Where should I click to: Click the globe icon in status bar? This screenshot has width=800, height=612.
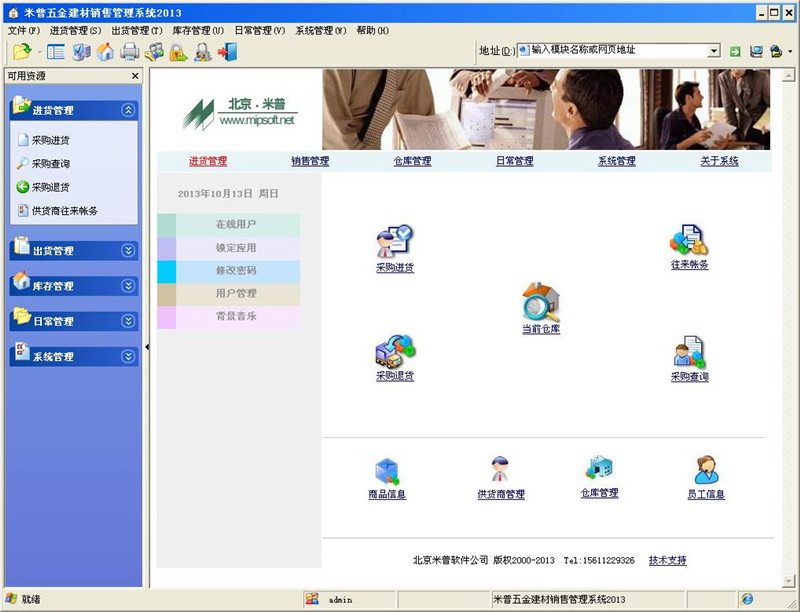click(x=747, y=599)
